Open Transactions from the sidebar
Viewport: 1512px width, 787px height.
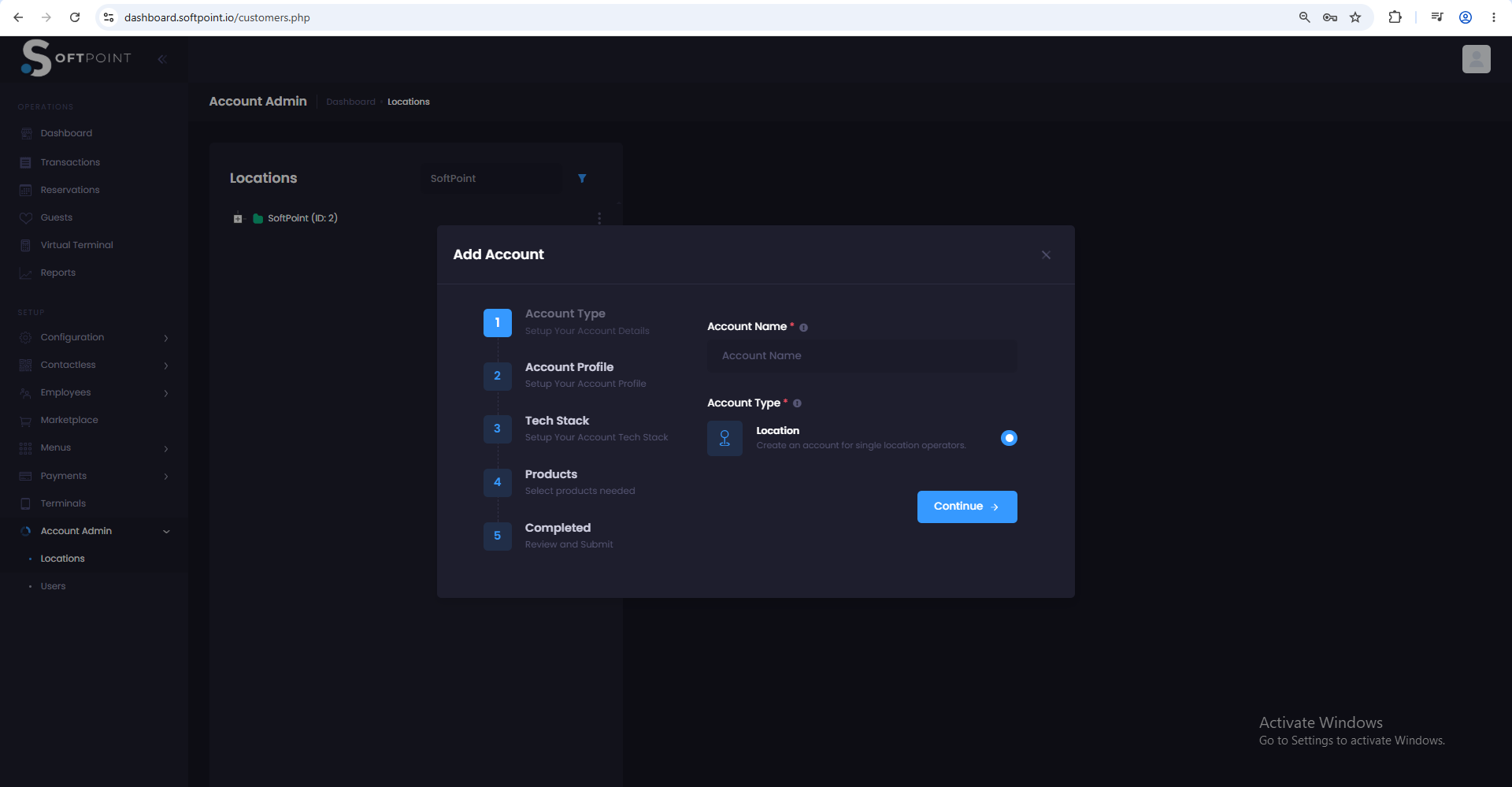pos(70,162)
